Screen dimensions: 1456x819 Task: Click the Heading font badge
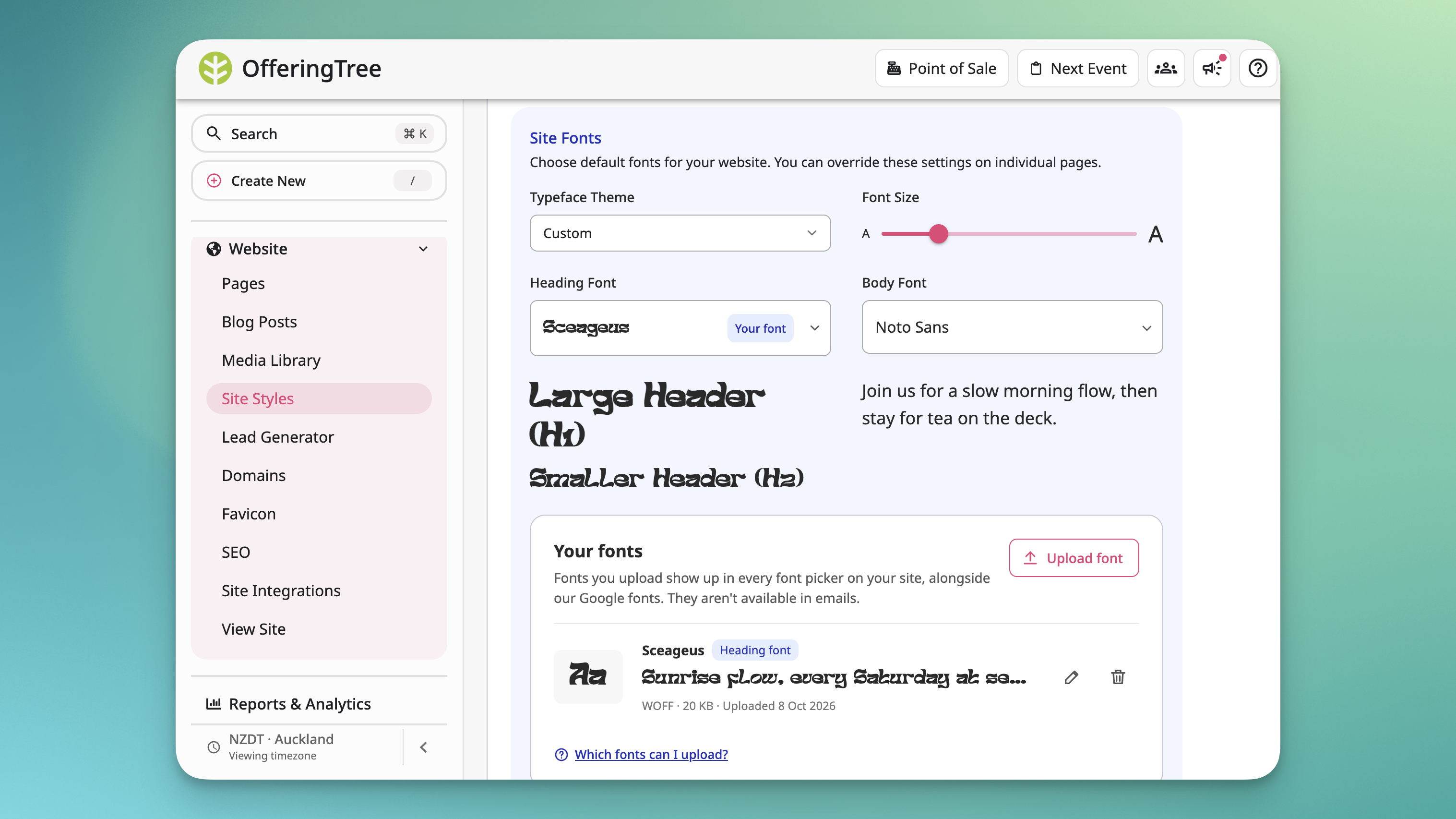tap(754, 650)
